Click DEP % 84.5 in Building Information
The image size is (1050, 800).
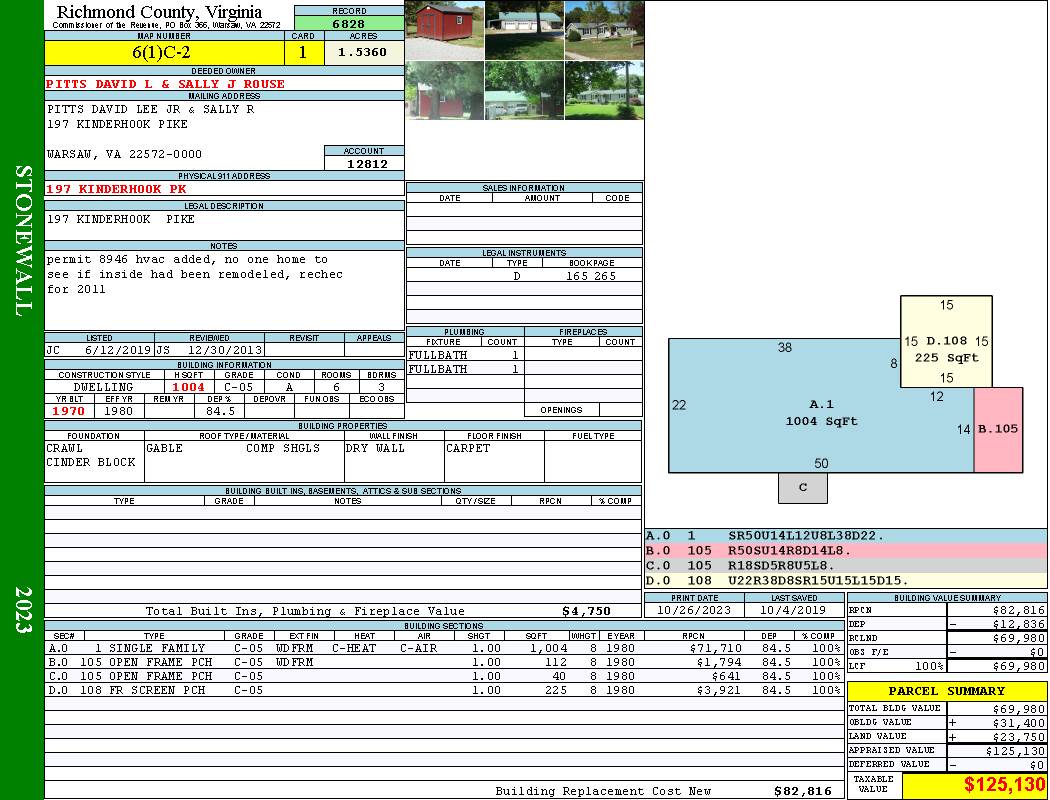coord(220,411)
